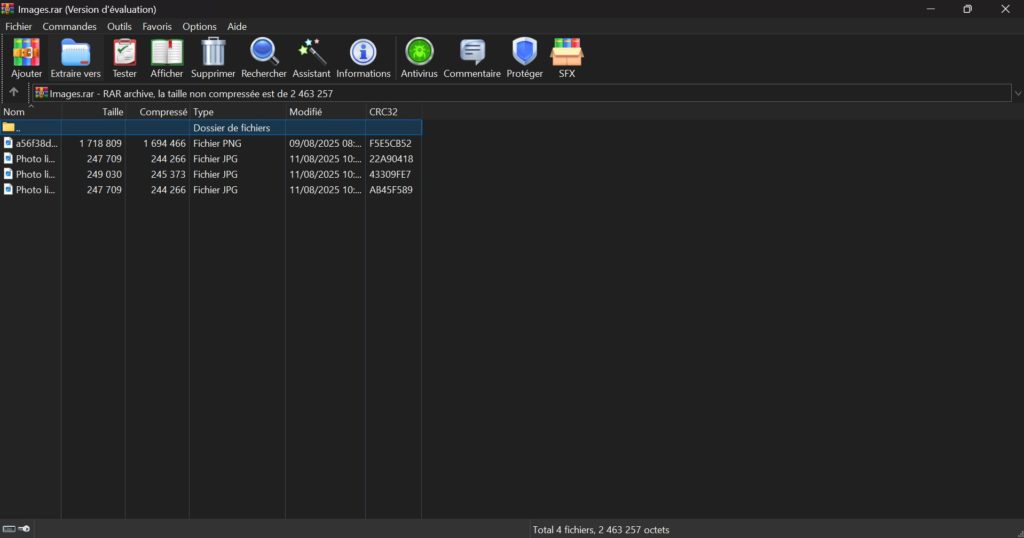The image size is (1024, 538).
Task: Run the Tester archive tool
Action: [x=124, y=58]
